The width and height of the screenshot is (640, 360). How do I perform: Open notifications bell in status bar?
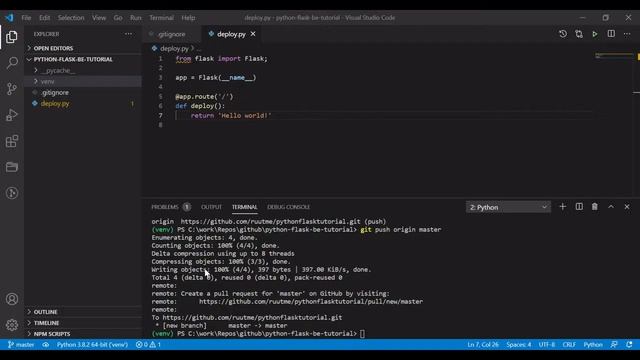pyautogui.click(x=629, y=344)
